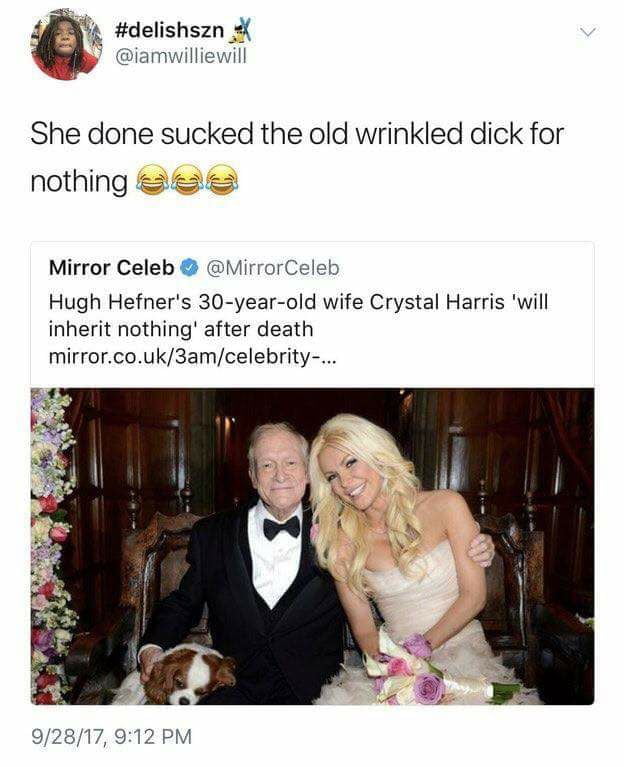The image size is (624, 767).
Task: Click the middle laughing-crying emoji
Action: (x=187, y=180)
